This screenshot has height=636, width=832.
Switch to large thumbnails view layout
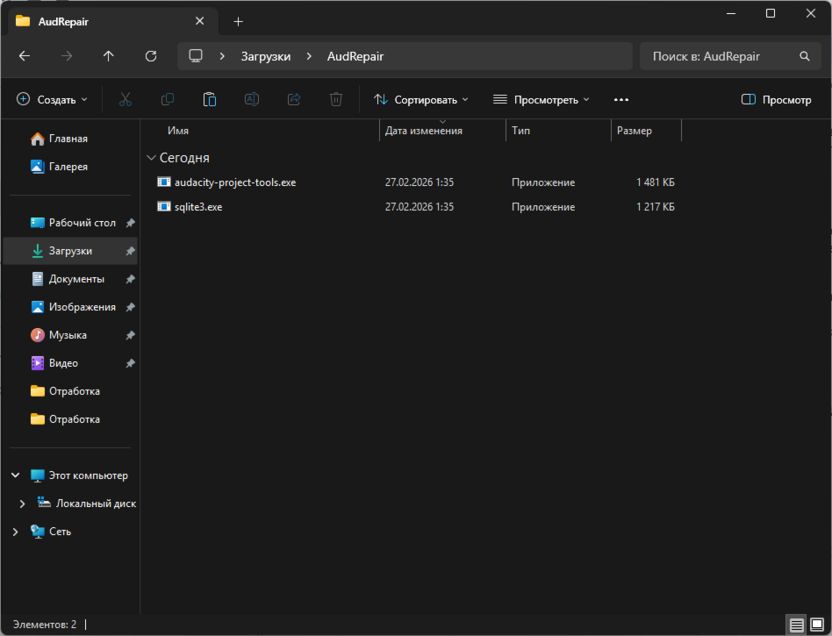point(817,625)
